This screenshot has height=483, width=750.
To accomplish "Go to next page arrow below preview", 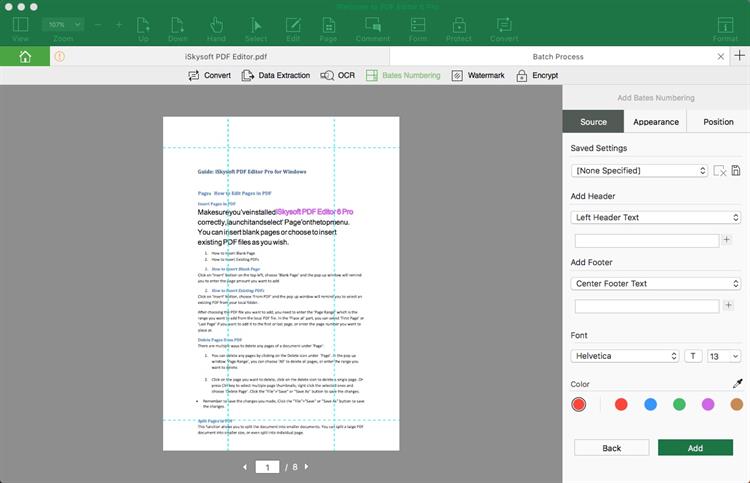I will point(307,466).
